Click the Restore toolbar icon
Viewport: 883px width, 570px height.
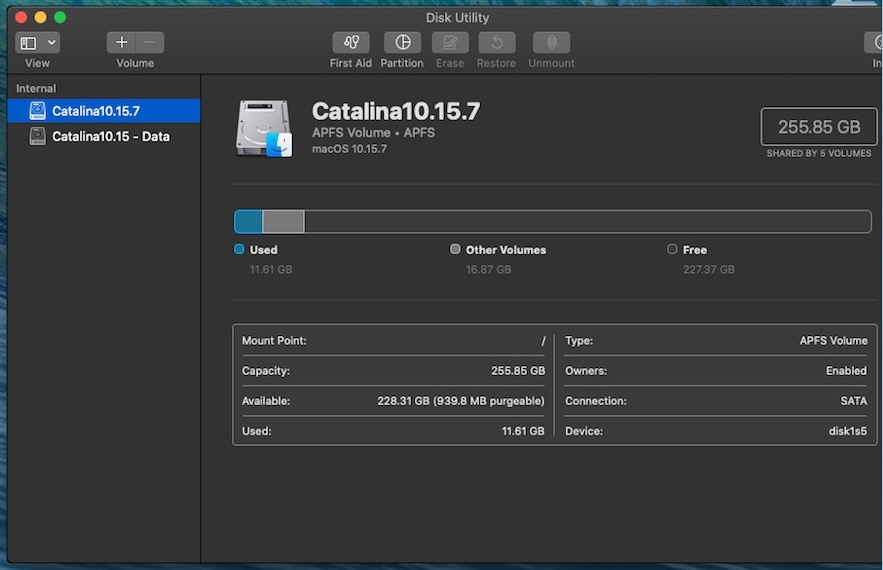click(x=497, y=42)
